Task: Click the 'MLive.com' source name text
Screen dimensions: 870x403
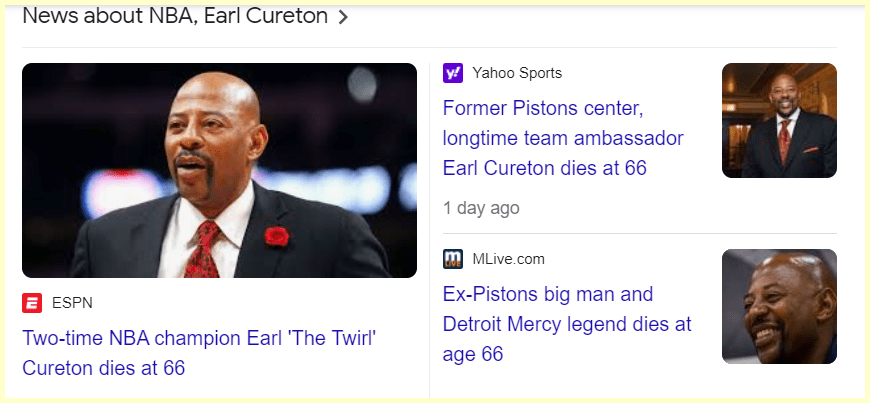Action: click(509, 259)
